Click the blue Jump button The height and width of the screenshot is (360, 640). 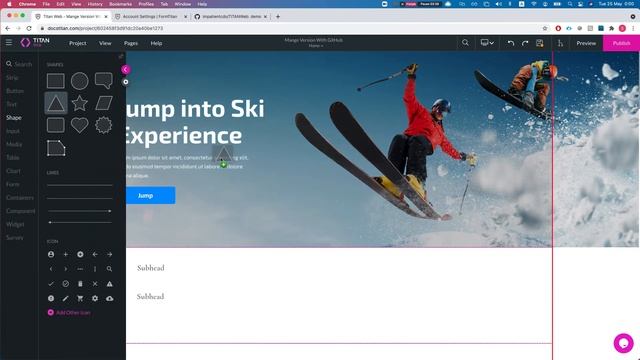(x=151, y=196)
